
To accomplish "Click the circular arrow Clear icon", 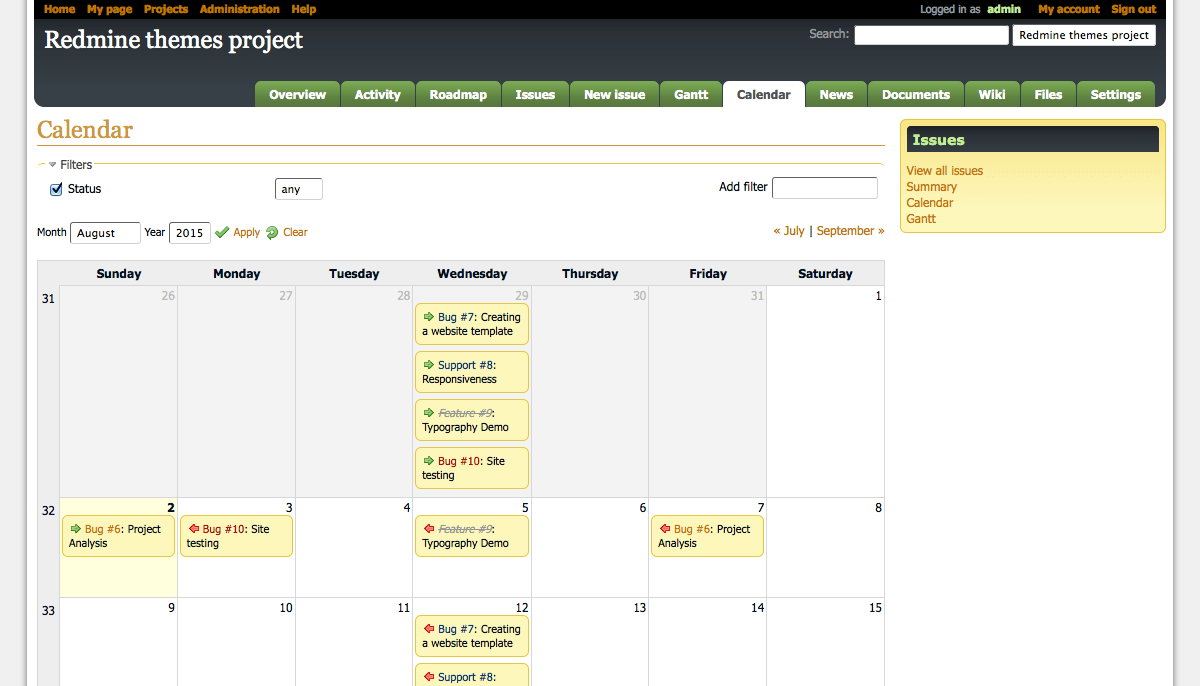I will (x=272, y=232).
